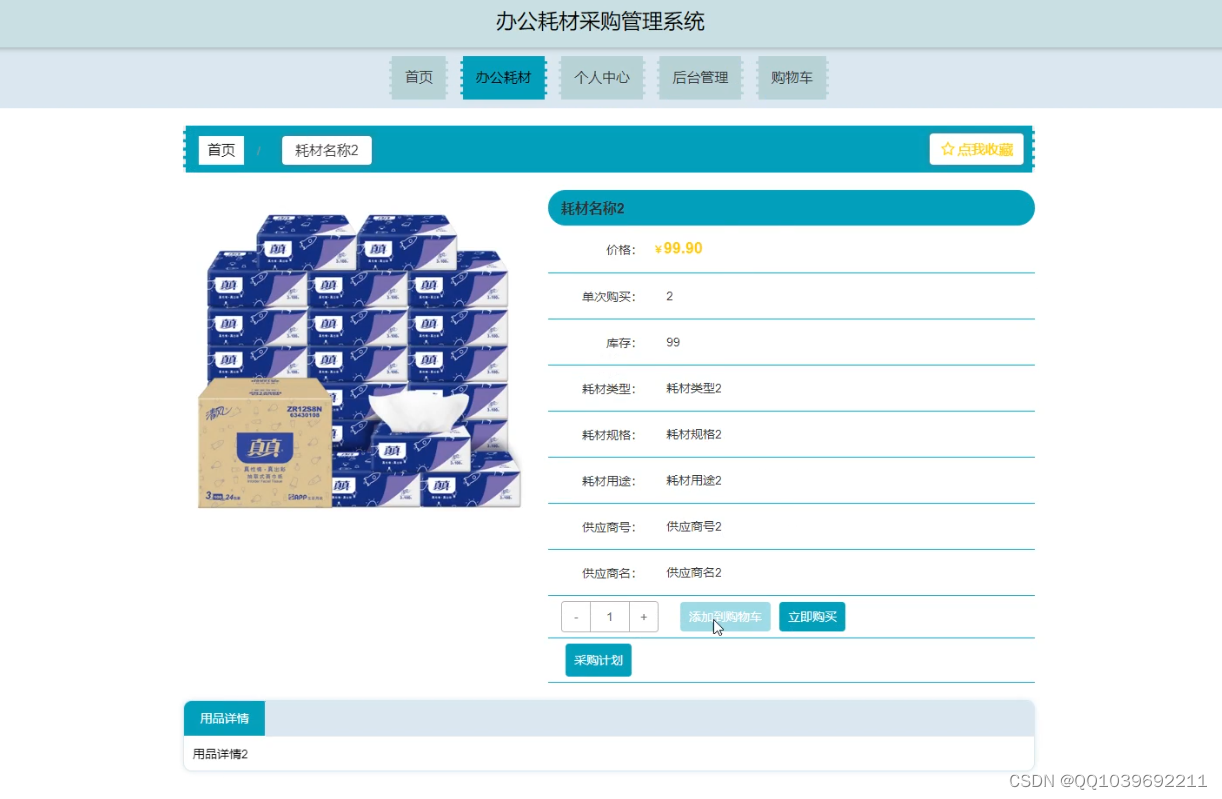Decrease quantity with the minus stepper
1222x799 pixels.
(576, 617)
